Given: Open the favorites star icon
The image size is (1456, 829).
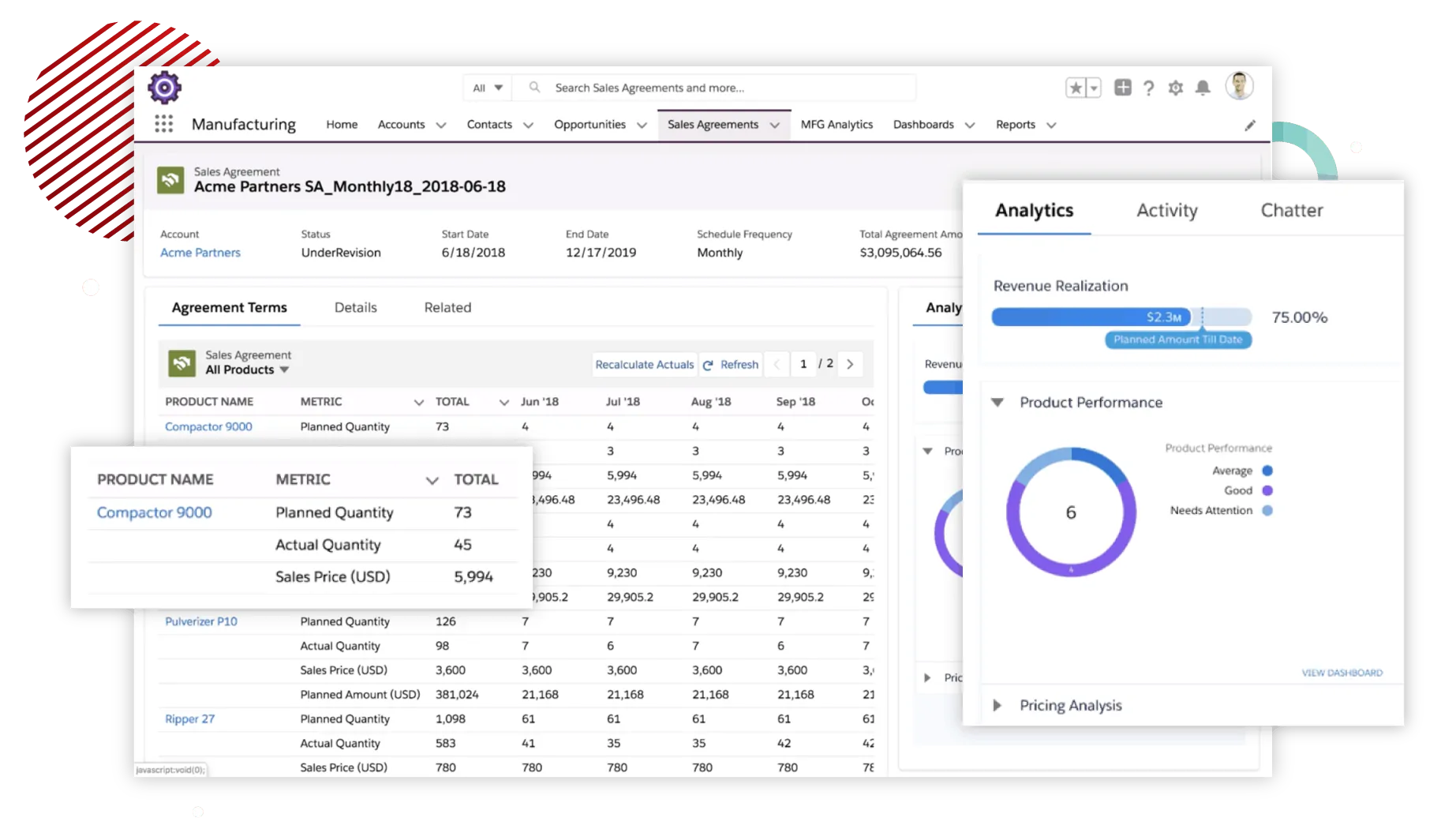Looking at the screenshot, I should pos(1076,88).
